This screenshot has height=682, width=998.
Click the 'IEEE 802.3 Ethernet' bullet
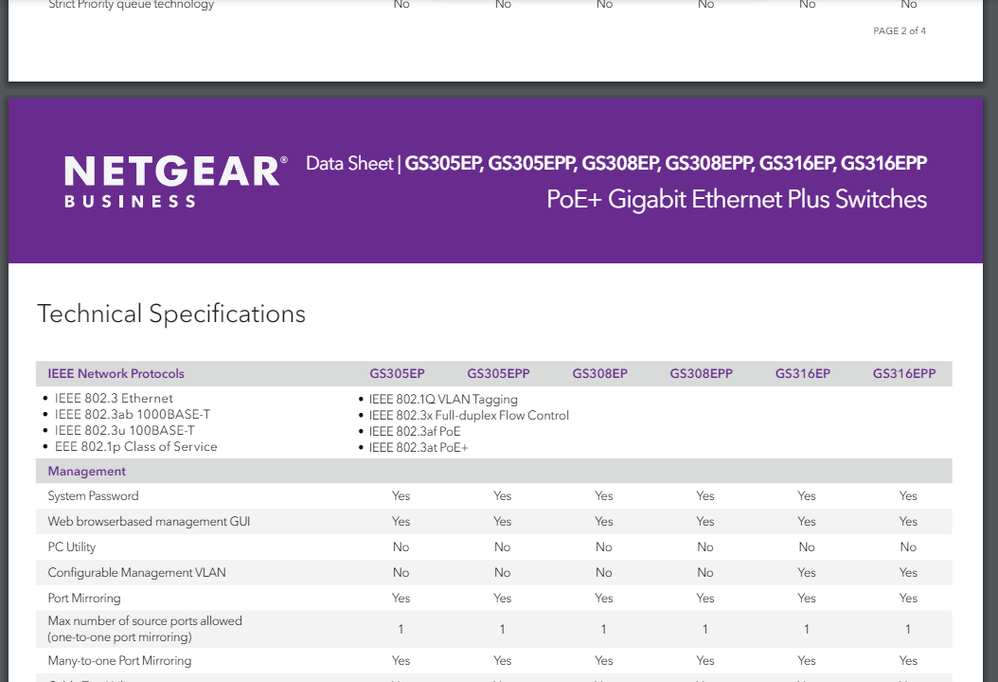point(113,398)
